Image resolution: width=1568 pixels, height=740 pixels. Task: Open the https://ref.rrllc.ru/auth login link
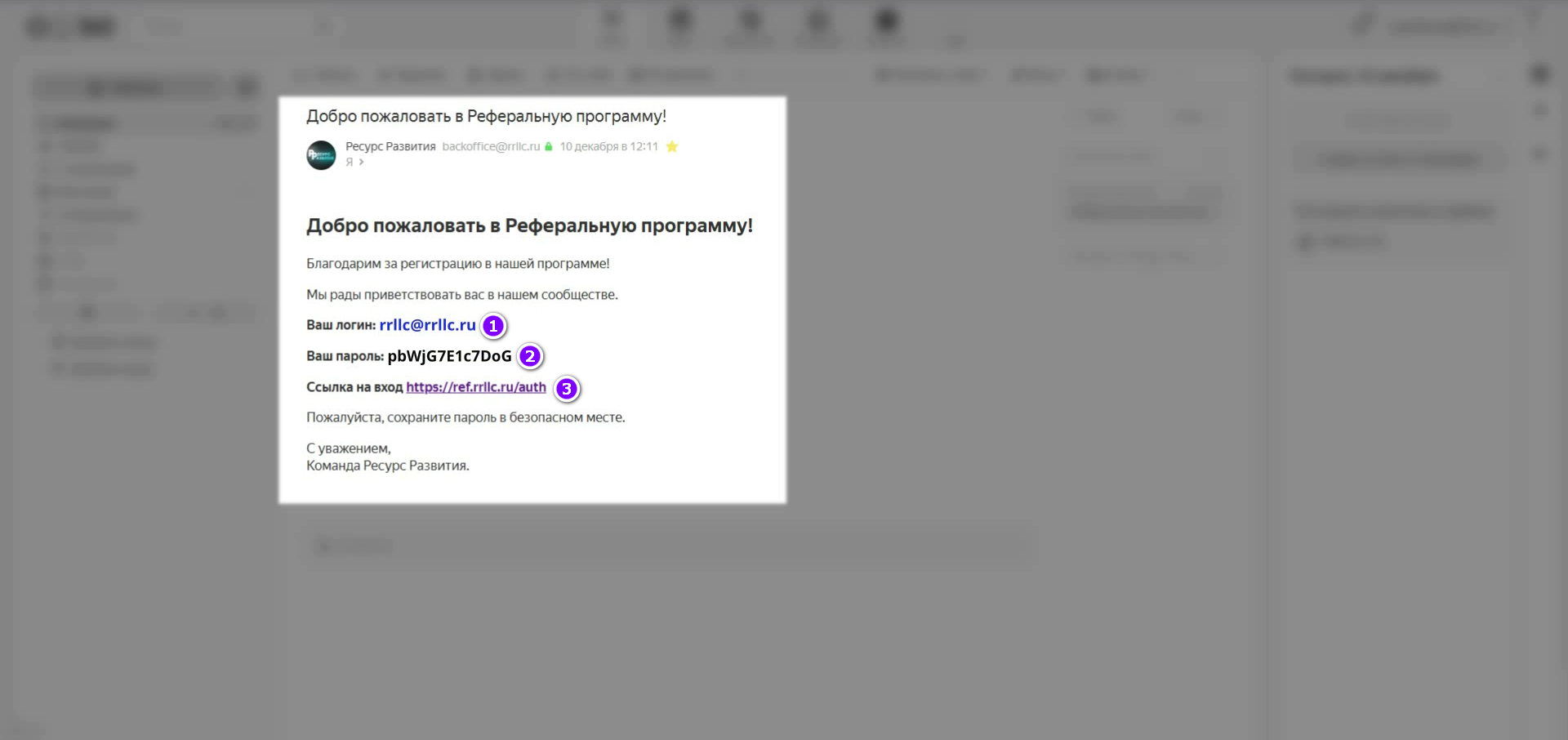point(476,387)
